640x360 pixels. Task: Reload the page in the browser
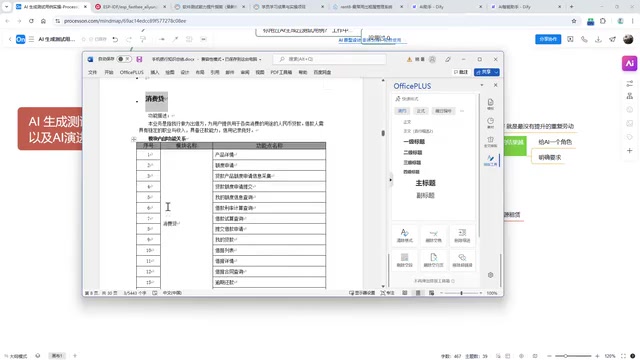point(31,21)
